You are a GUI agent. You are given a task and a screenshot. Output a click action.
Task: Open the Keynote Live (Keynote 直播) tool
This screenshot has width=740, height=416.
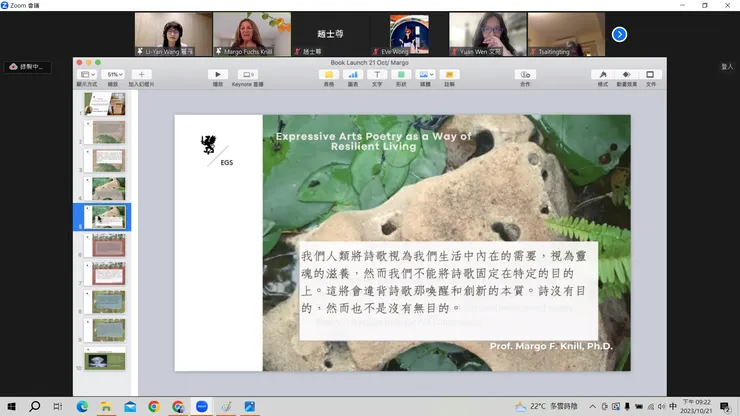coord(248,75)
